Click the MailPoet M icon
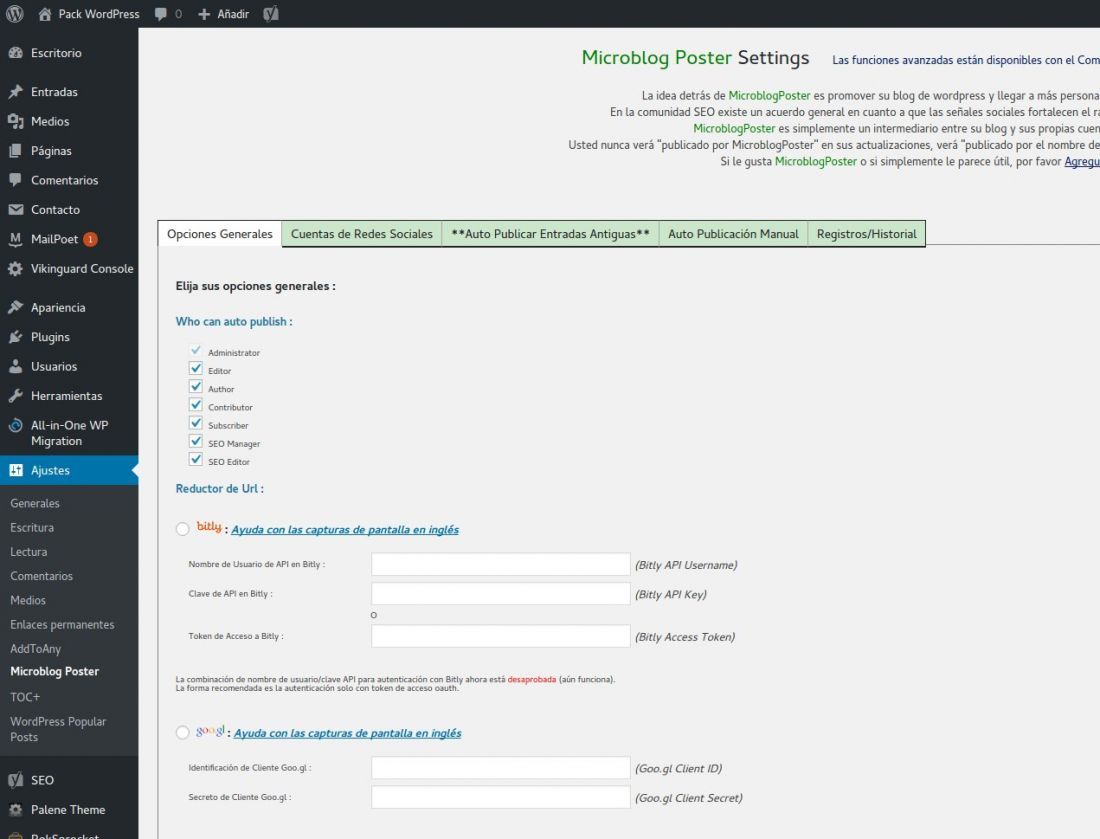The width and height of the screenshot is (1100, 839). 15,239
